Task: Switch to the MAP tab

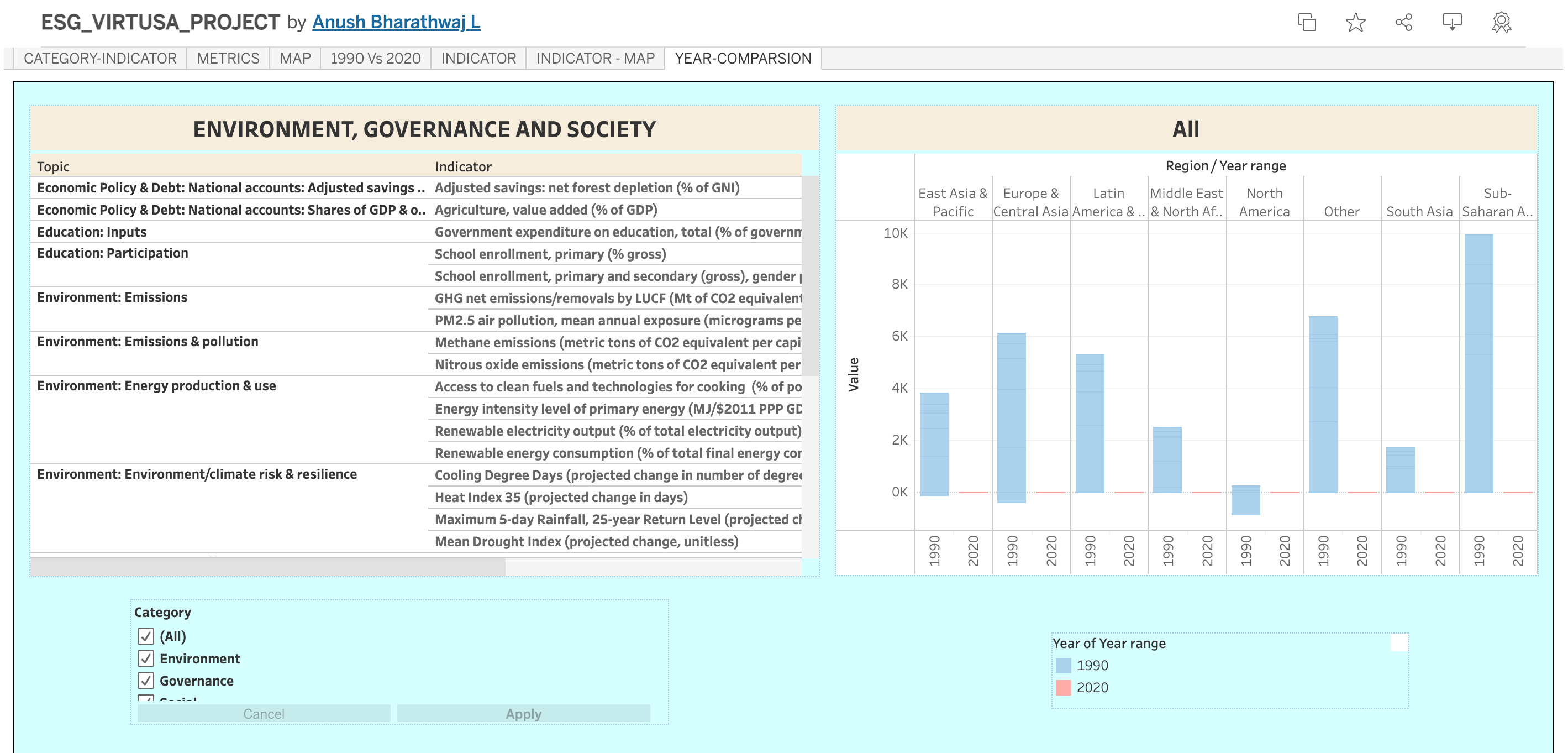Action: (x=294, y=59)
